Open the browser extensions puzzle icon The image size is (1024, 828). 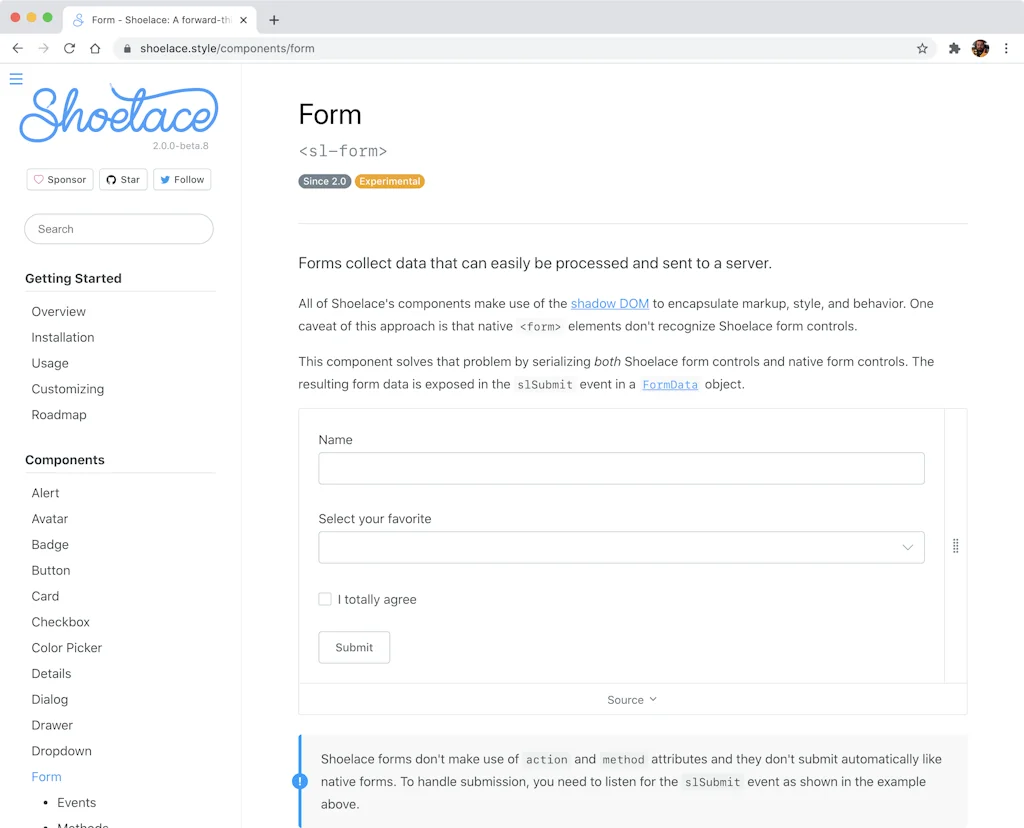pyautogui.click(x=954, y=47)
